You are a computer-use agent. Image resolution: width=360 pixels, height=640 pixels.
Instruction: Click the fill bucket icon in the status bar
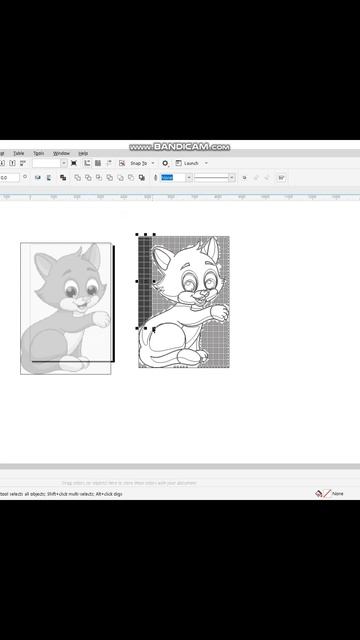pos(319,494)
